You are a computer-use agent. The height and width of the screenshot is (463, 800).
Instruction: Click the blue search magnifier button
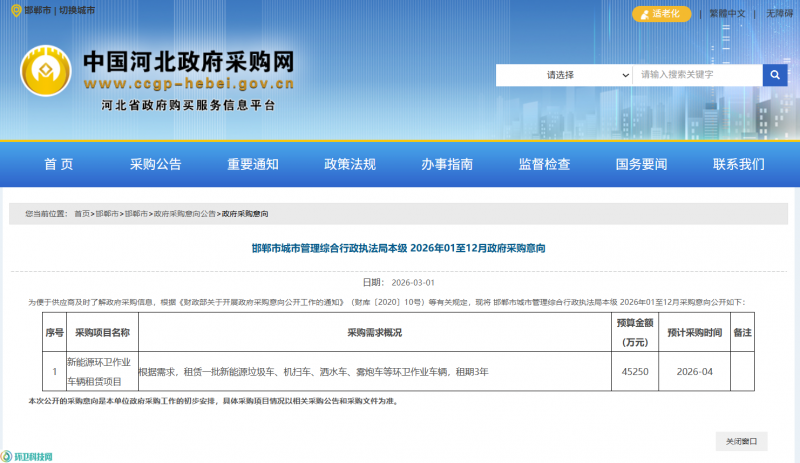(775, 75)
